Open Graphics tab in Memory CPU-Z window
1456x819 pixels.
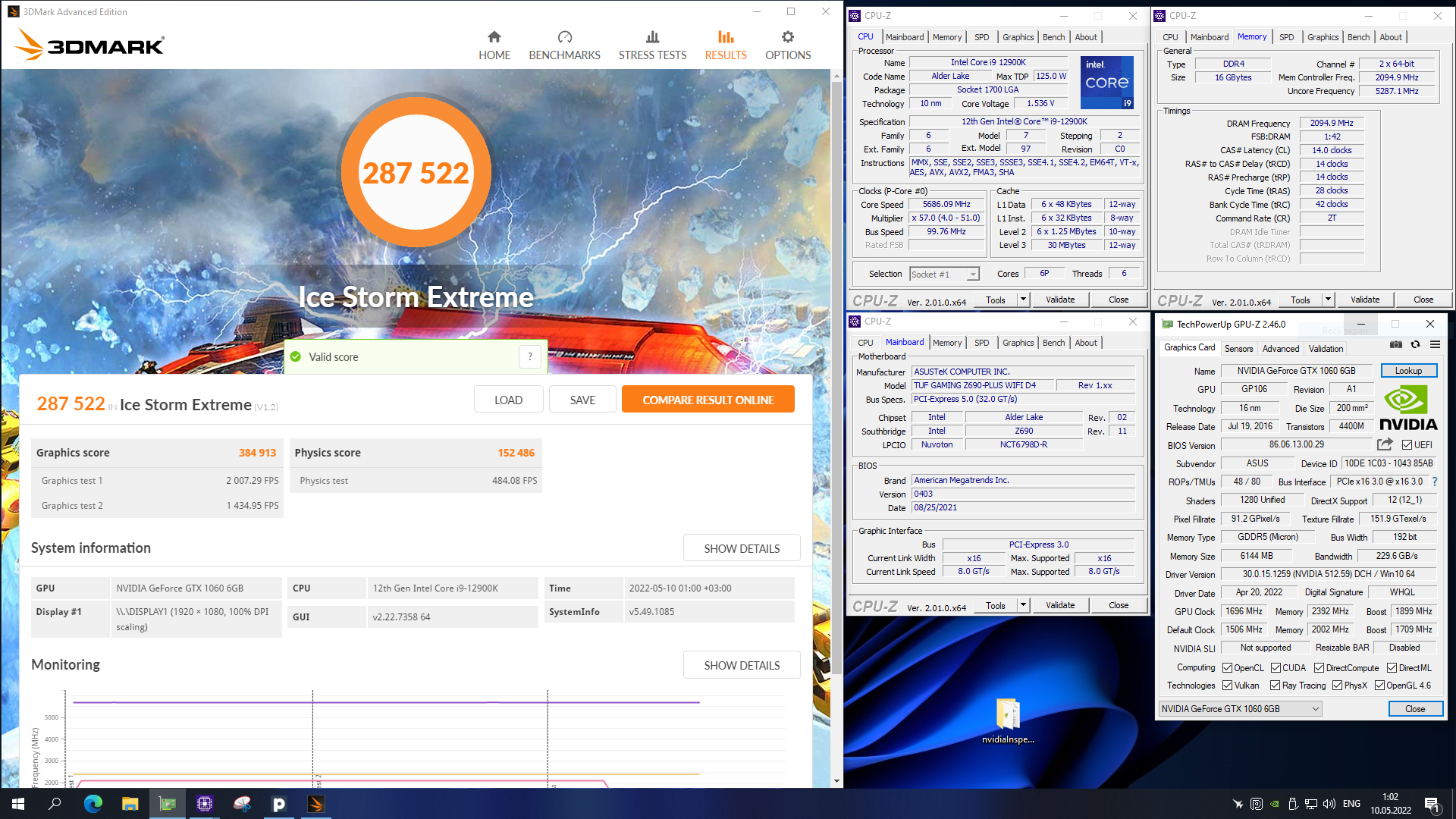[x=1323, y=37]
